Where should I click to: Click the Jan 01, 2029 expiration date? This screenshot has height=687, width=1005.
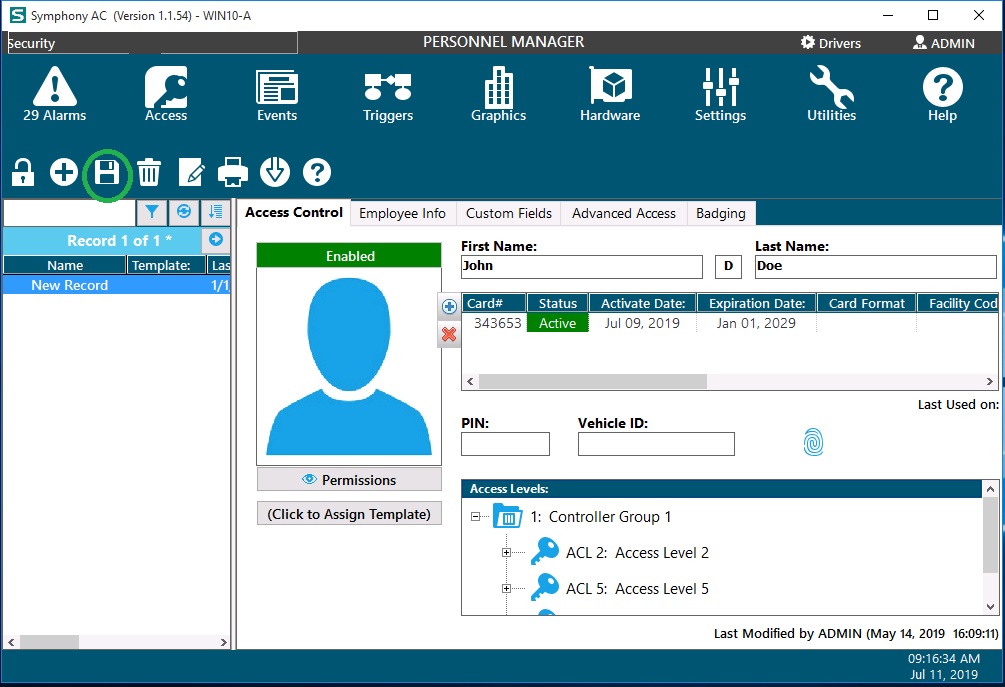756,323
